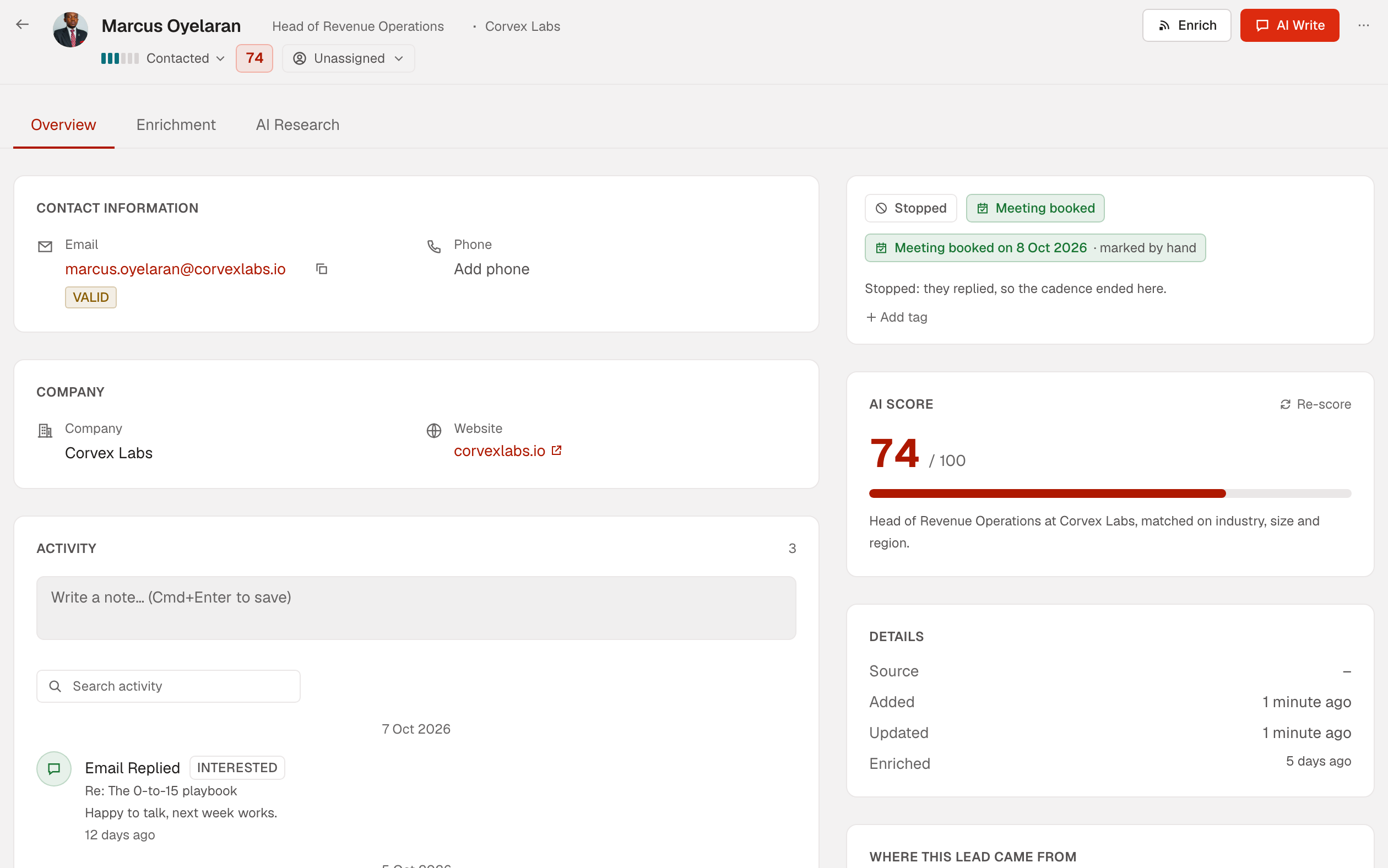
Task: Click the Stopped status chip
Action: coord(911,208)
